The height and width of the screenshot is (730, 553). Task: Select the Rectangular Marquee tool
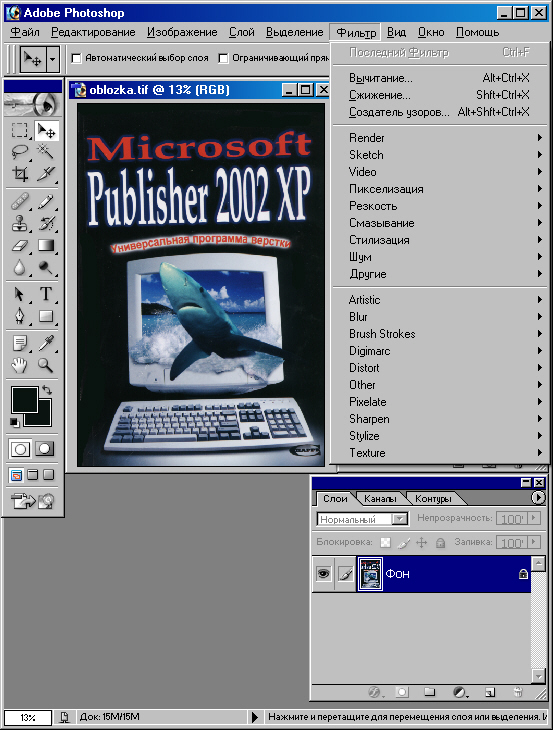tap(20, 130)
